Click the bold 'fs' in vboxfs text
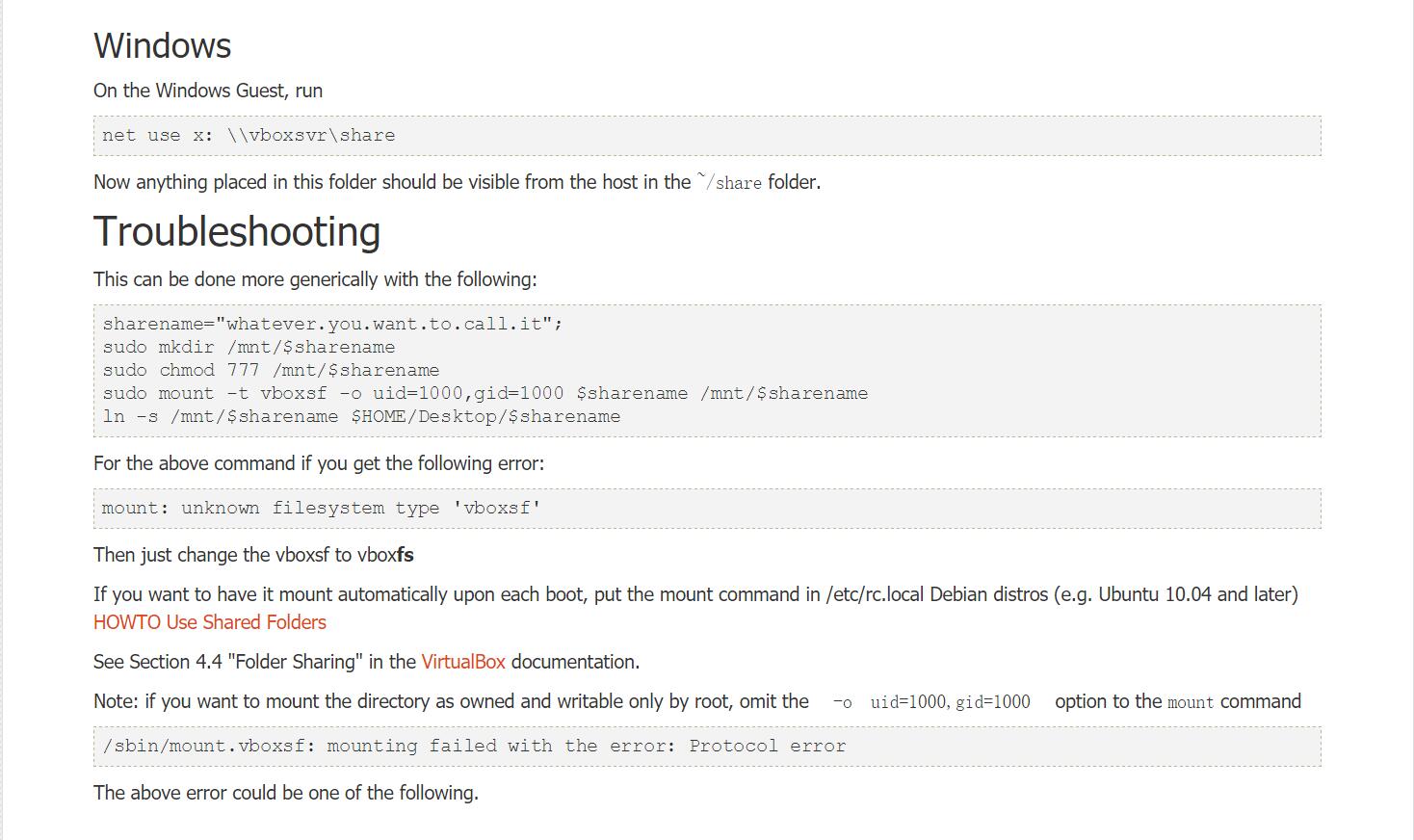Viewport: 1414px width, 840px height. click(406, 555)
